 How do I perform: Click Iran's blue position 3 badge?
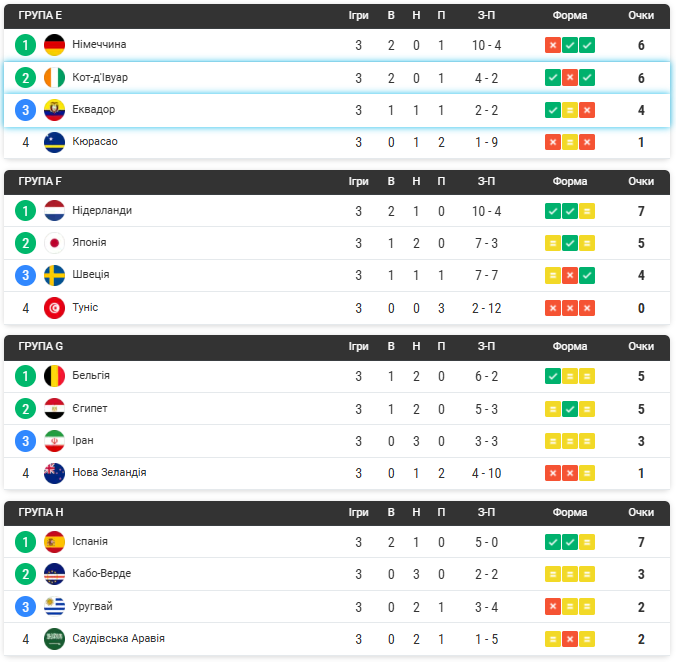pyautogui.click(x=25, y=441)
